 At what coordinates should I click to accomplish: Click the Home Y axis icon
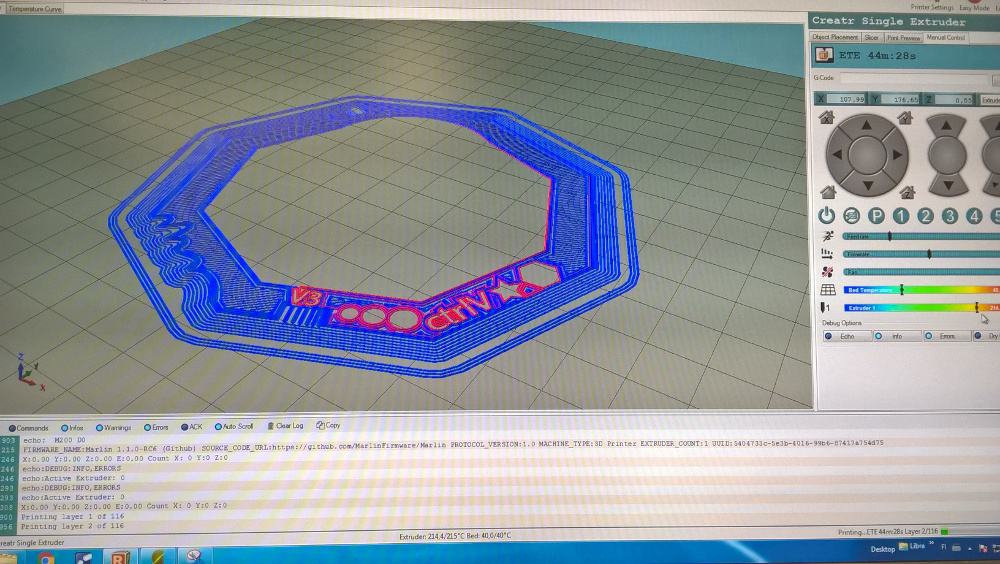coord(904,117)
